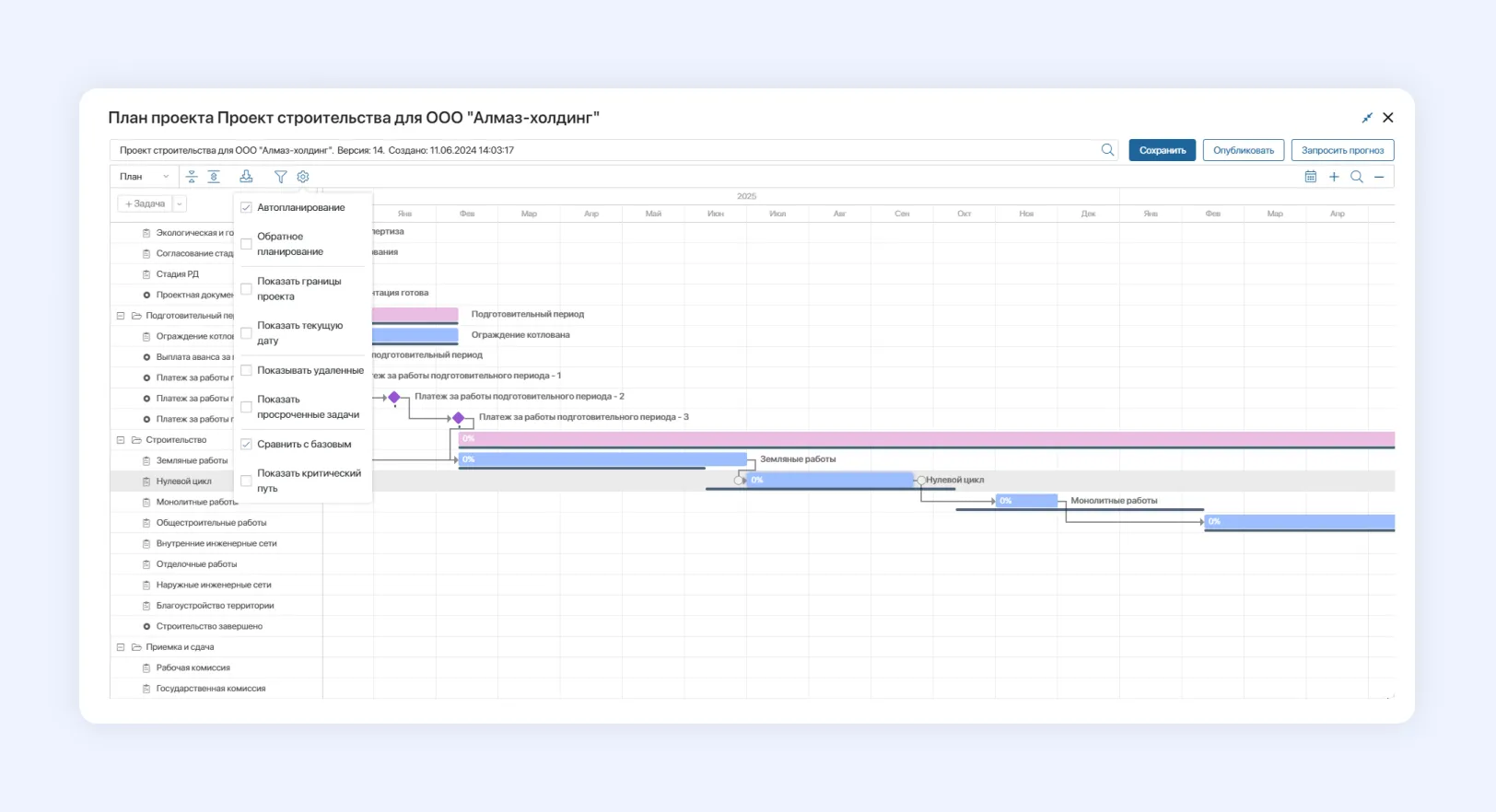Zoom in timeline with plus icon
Screen dimensions: 1496x812
pyautogui.click(x=1334, y=177)
